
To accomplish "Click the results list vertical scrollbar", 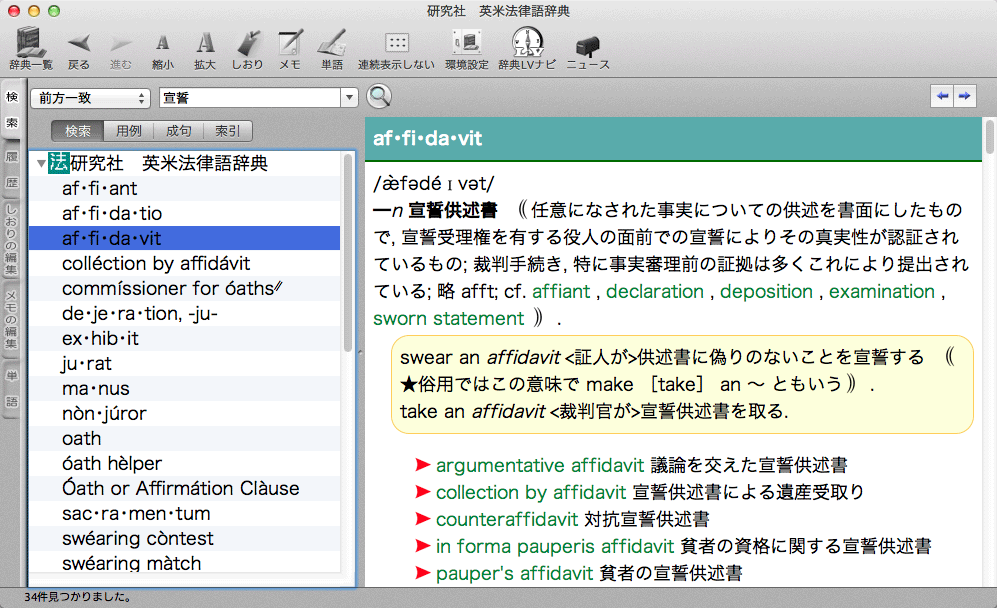I will coord(348,253).
